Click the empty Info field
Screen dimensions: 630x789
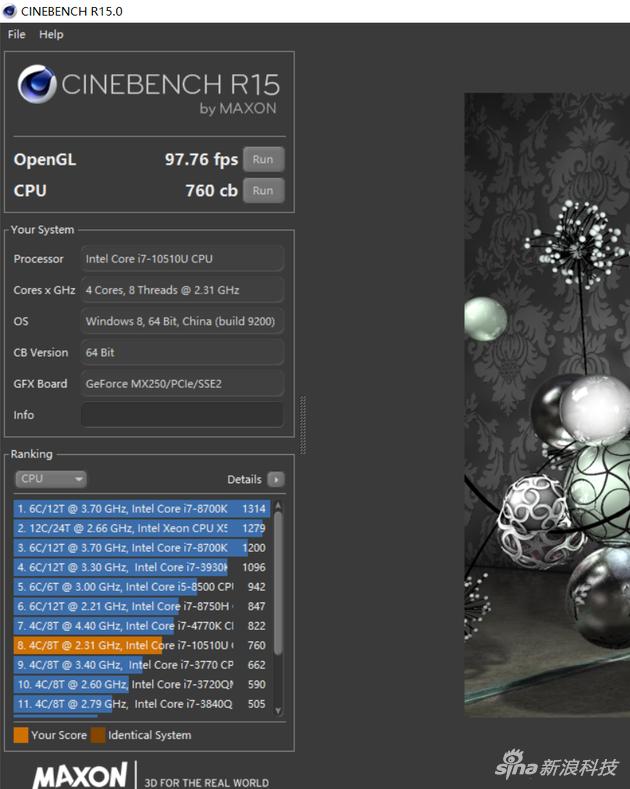point(182,415)
